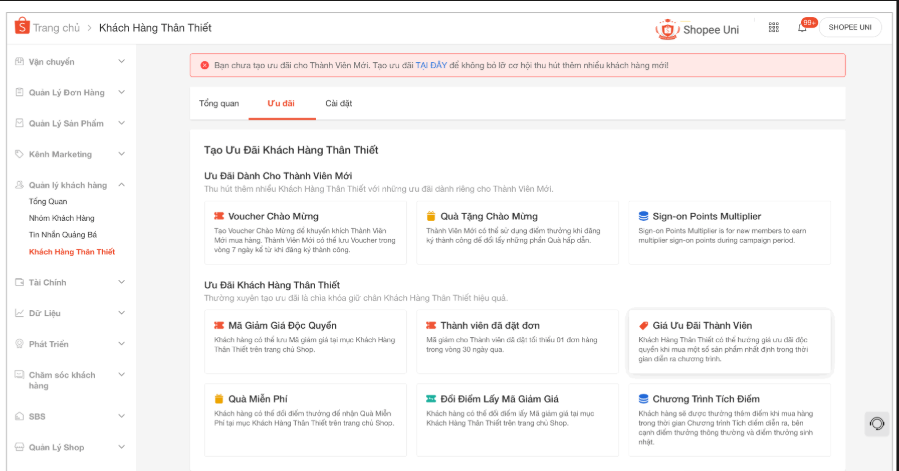Click the Quản lý khách hàng icon

coord(19,185)
